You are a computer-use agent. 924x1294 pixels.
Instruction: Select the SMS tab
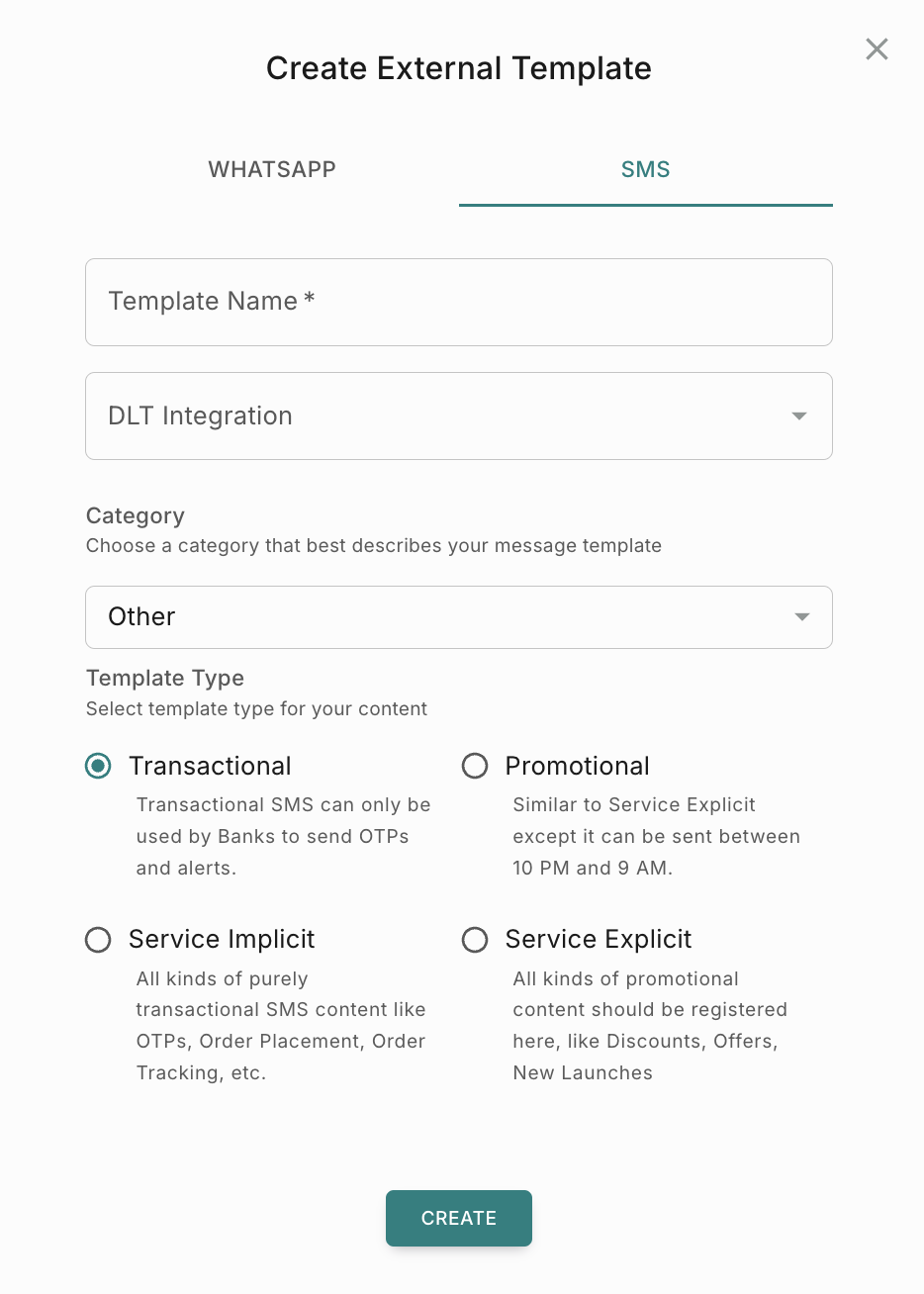645,169
